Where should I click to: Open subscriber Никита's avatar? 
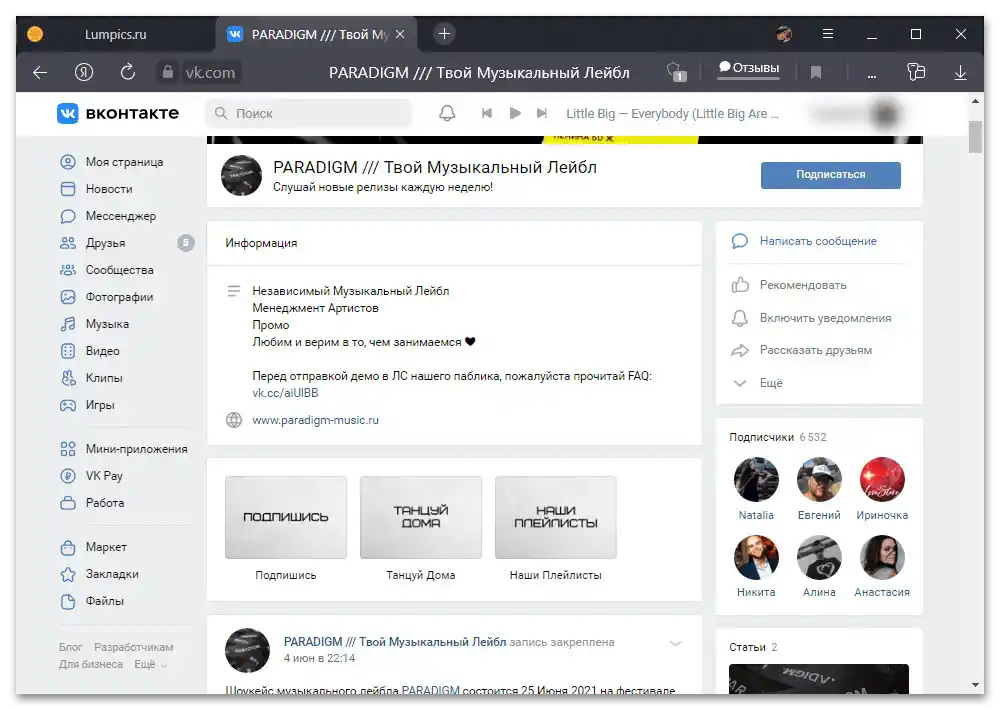pyautogui.click(x=756, y=557)
